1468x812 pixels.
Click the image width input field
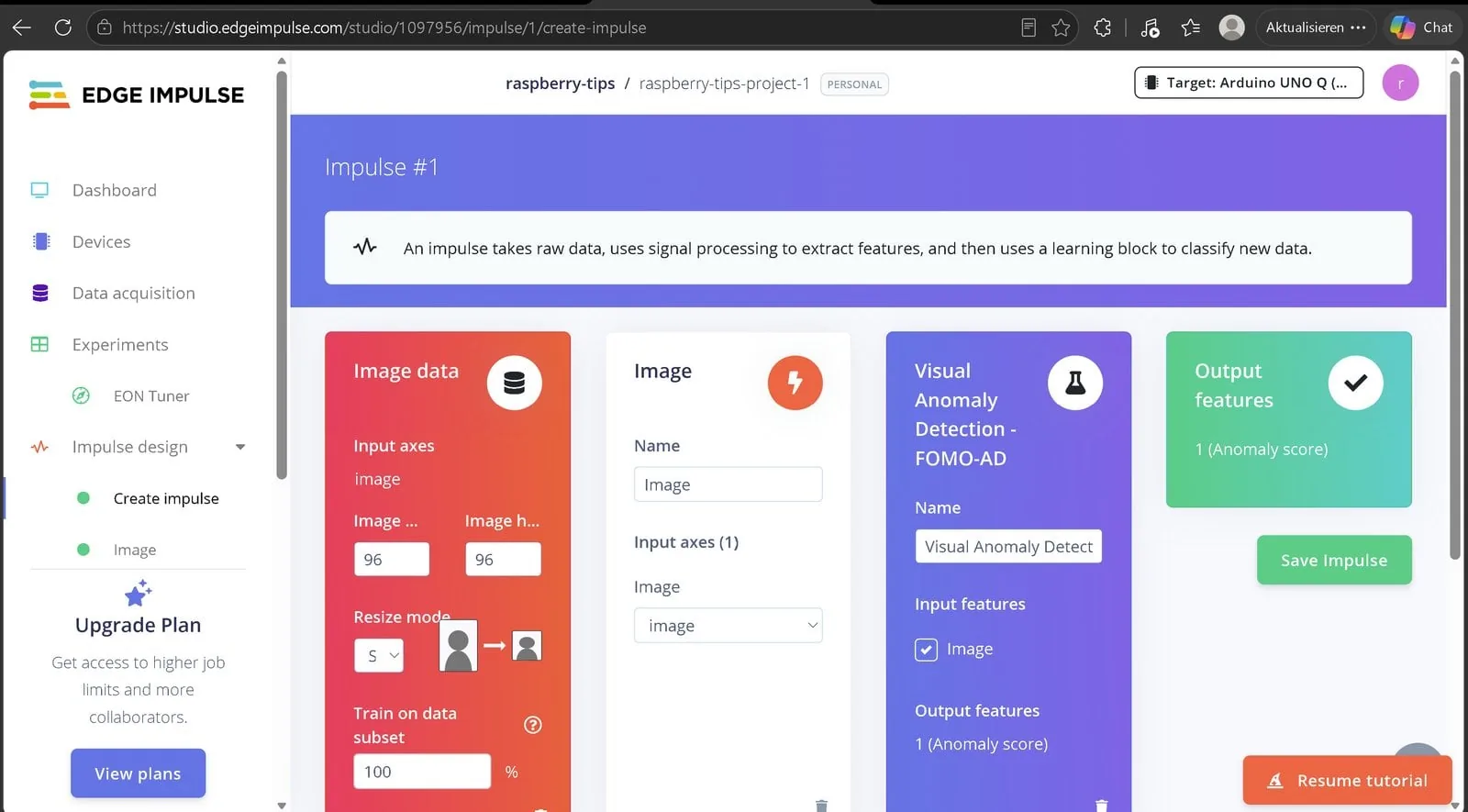click(392, 559)
